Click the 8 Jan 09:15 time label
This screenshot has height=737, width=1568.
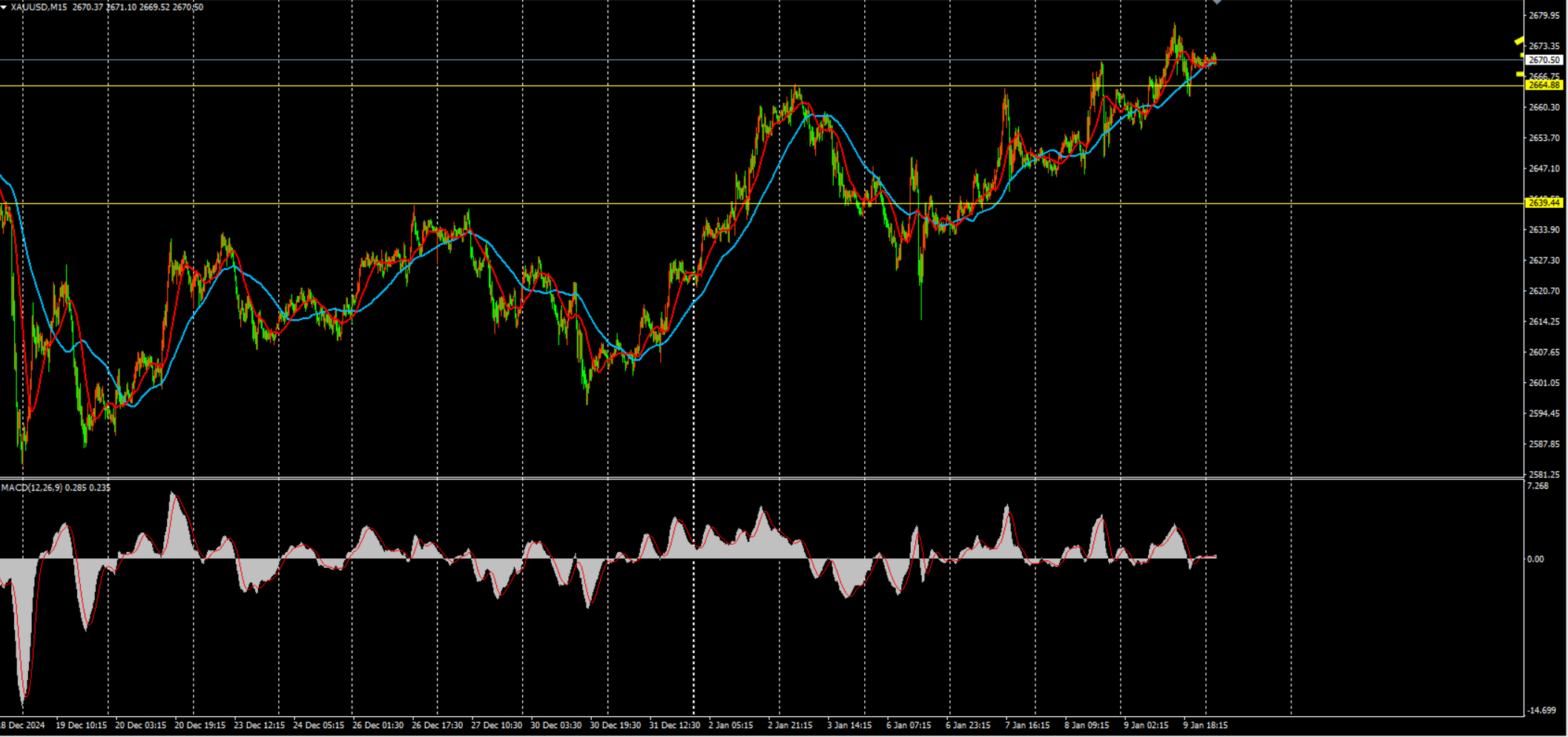tap(1087, 726)
